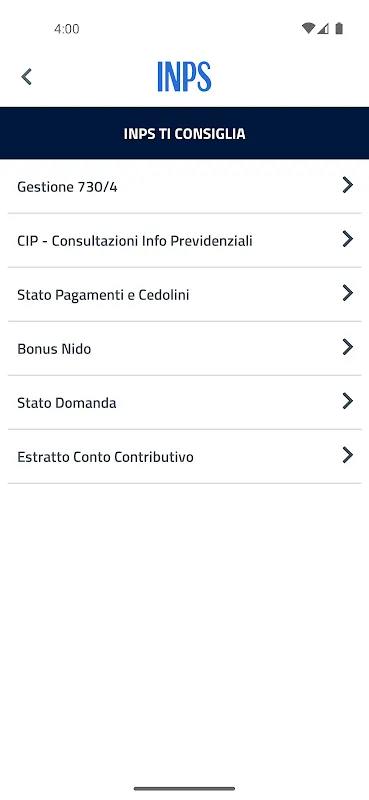Open Estratto Conto Contributivo
Viewport: 369px width, 800px height.
(184, 457)
